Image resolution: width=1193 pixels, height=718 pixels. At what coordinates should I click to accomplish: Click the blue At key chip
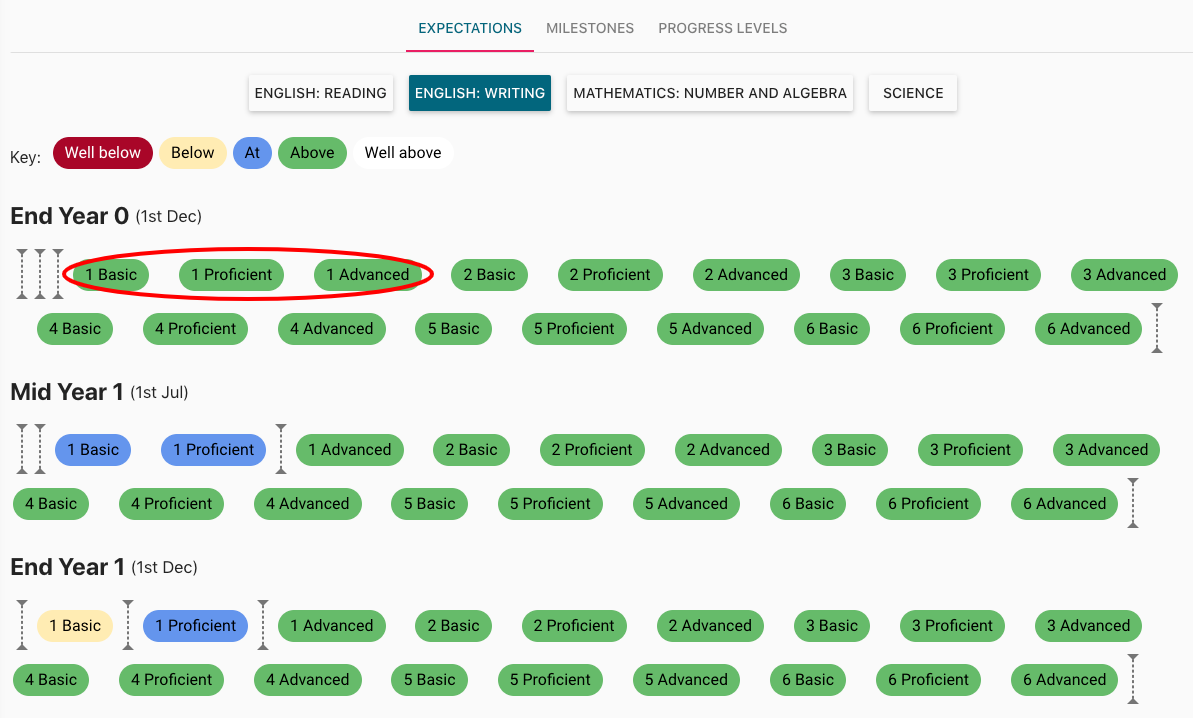coord(252,153)
